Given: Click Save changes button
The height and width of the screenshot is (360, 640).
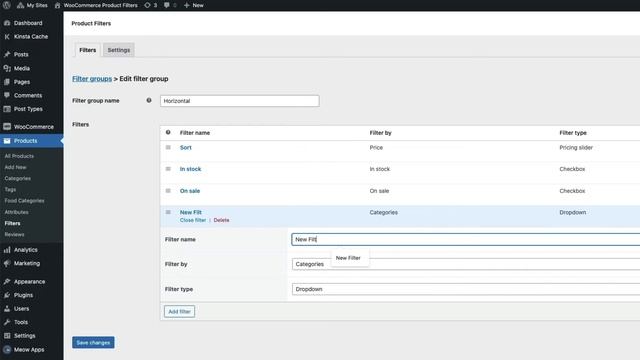Looking at the screenshot, I should [x=93, y=342].
